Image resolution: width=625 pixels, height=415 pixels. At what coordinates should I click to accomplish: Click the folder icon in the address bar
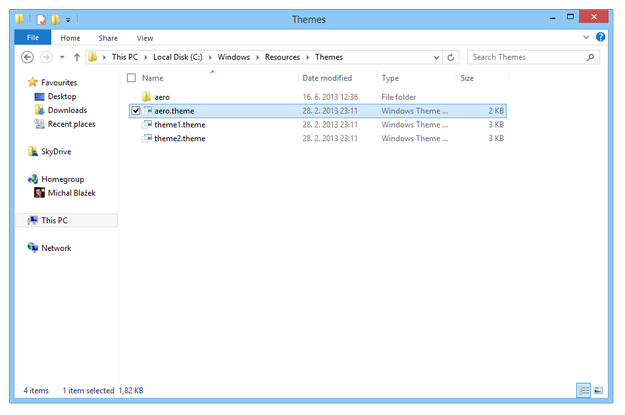[92, 57]
